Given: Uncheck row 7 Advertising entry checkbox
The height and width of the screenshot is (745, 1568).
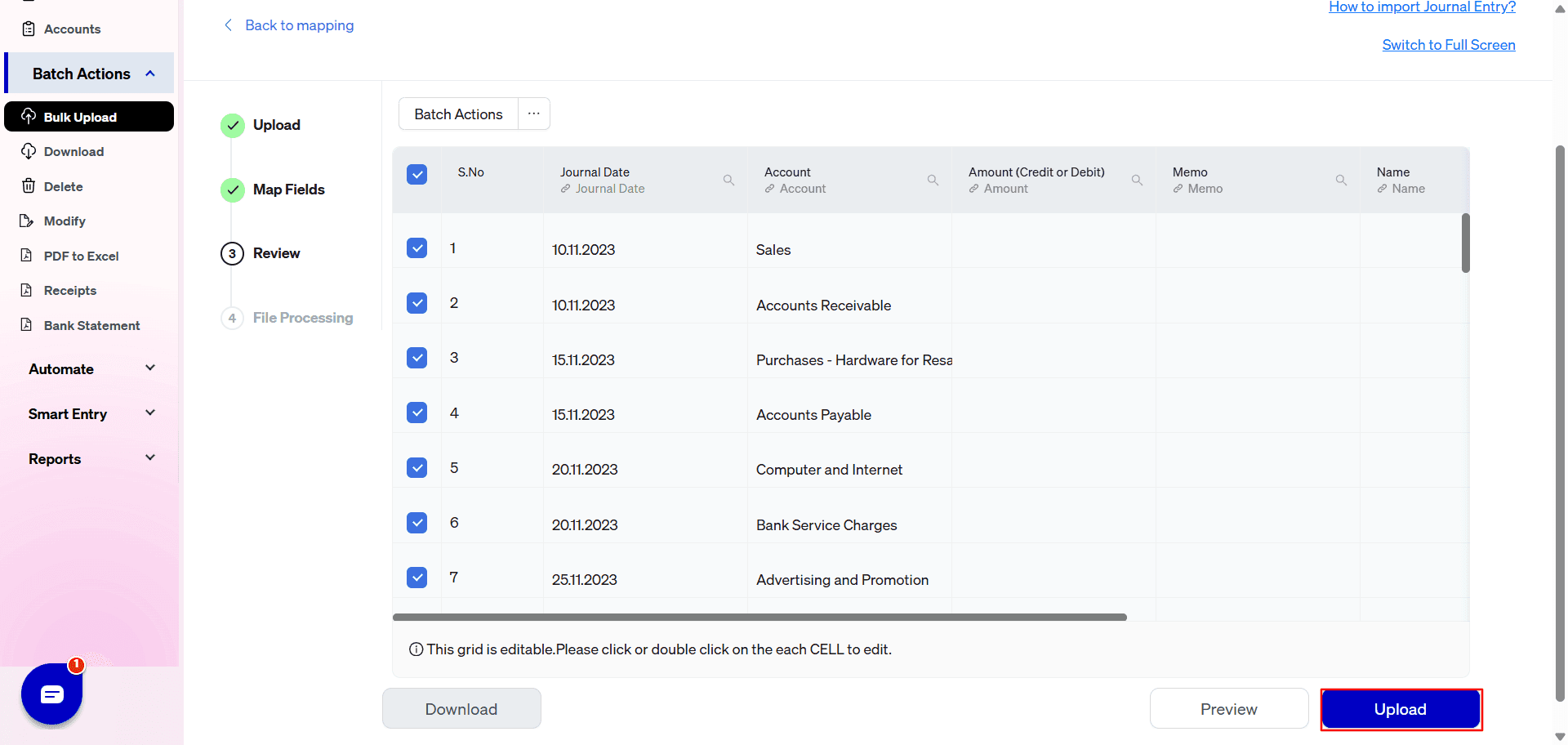Looking at the screenshot, I should 416,577.
